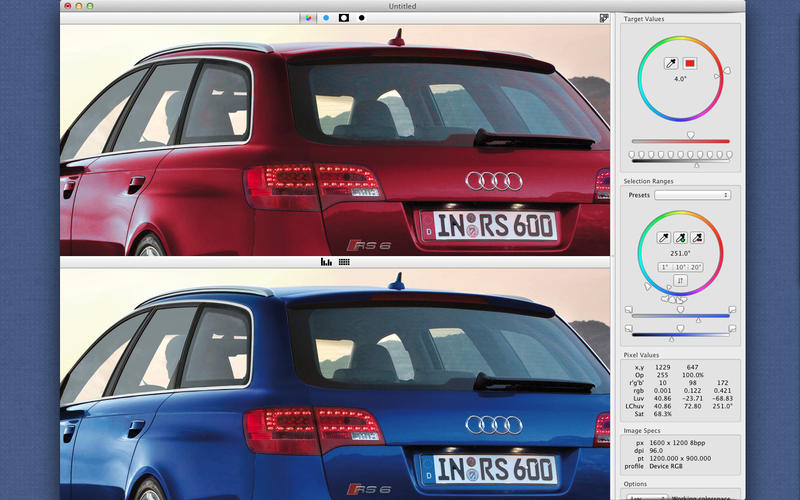Open the dropdown in Options section

tap(639, 496)
